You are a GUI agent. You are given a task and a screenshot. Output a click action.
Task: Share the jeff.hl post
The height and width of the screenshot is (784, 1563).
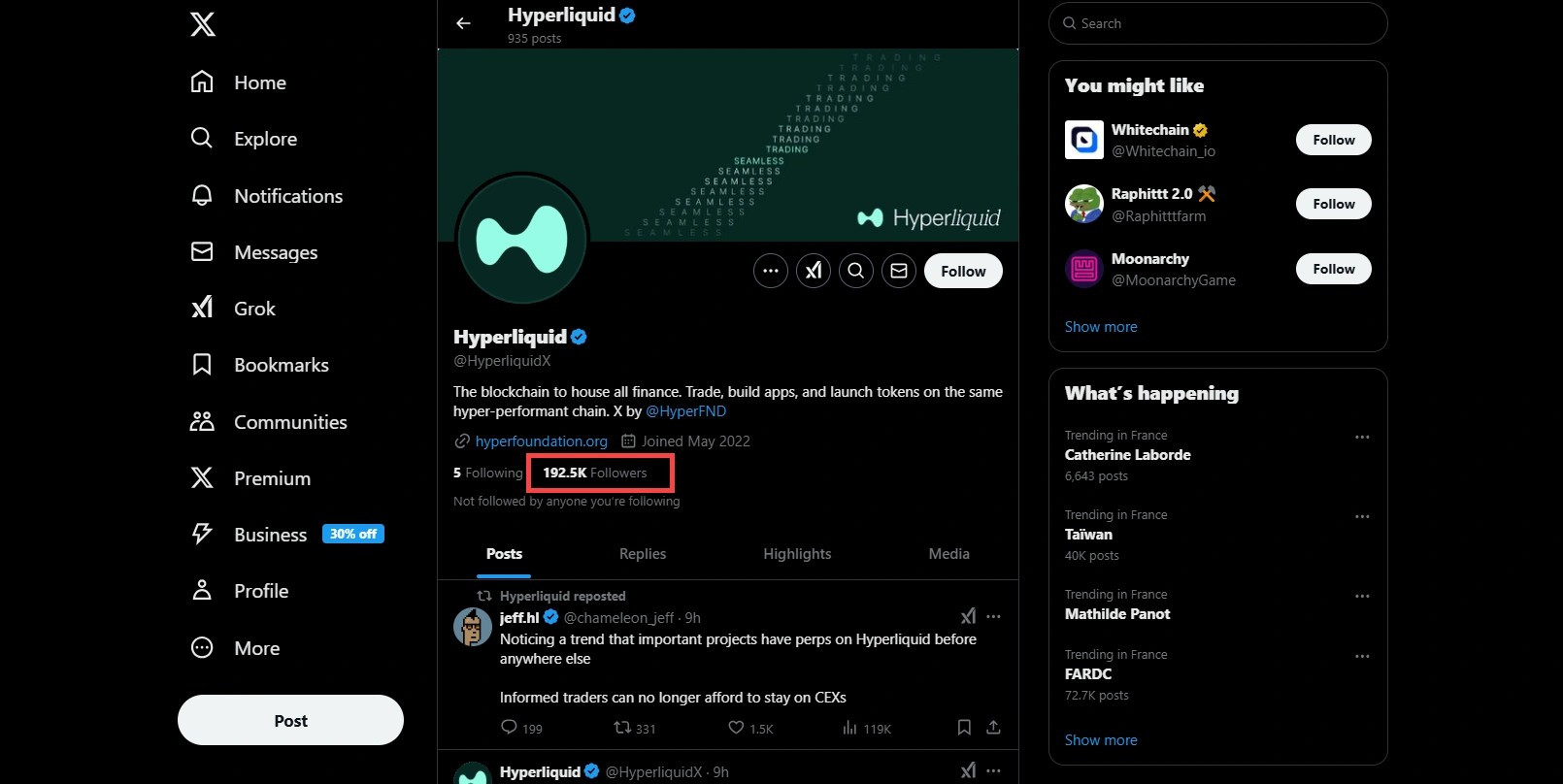993,728
